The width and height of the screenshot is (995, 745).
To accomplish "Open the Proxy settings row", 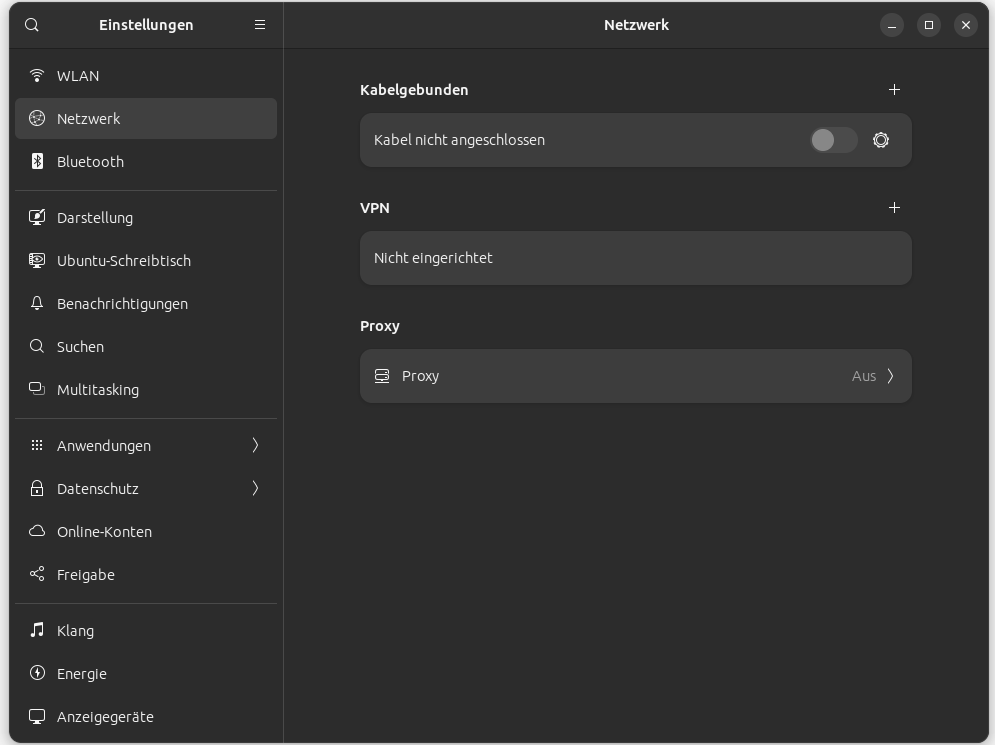I will pyautogui.click(x=635, y=376).
